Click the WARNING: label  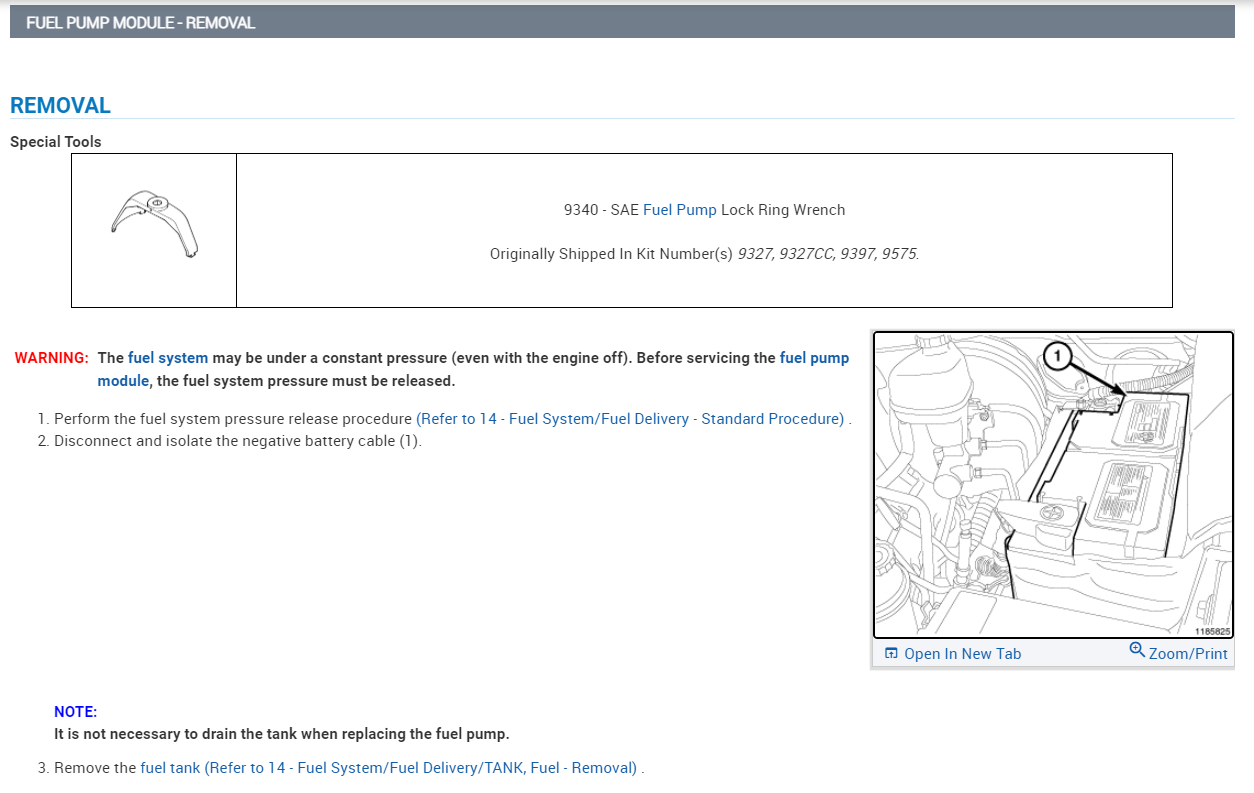(52, 358)
